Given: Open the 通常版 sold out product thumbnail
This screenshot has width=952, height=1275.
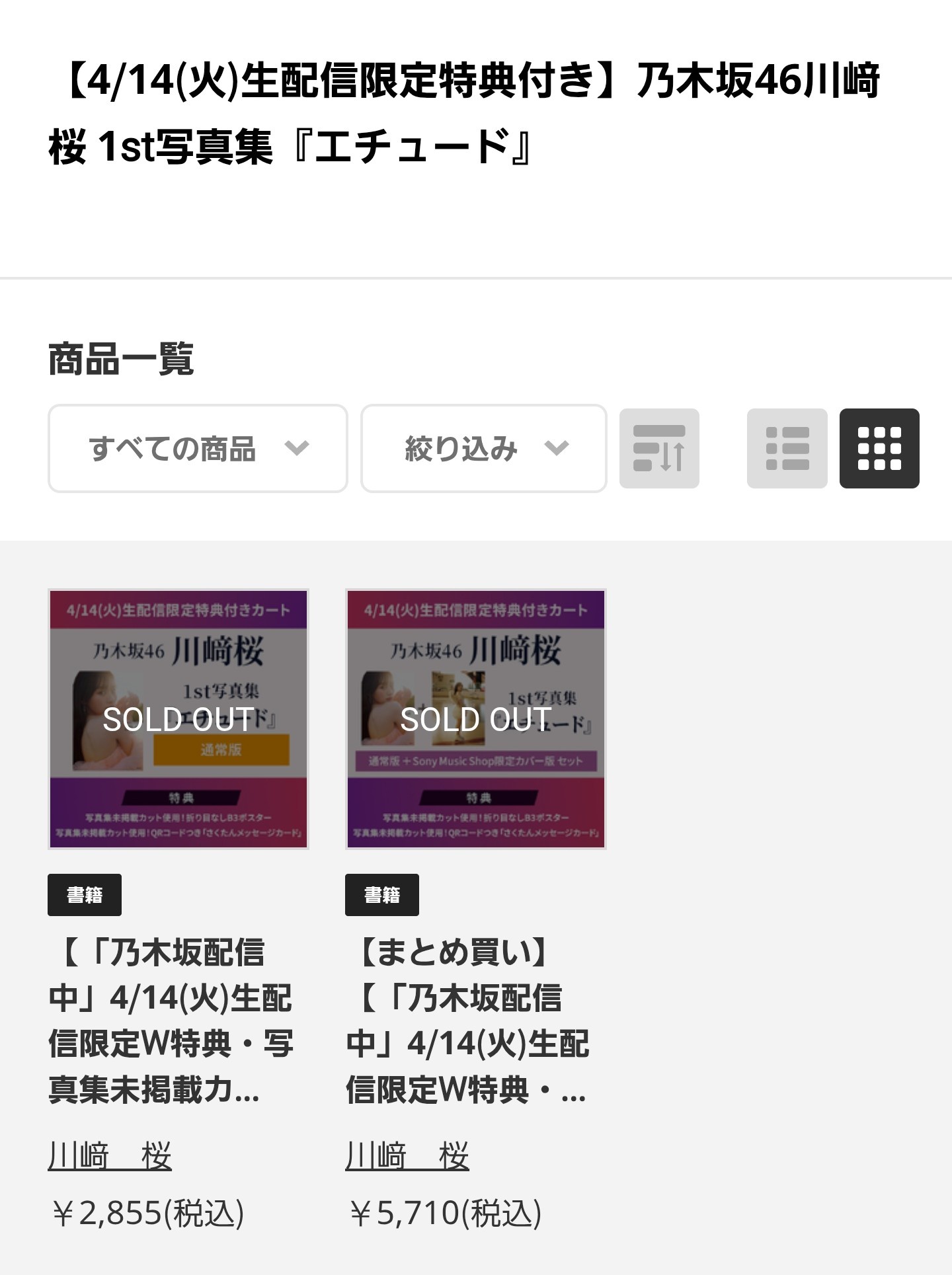Looking at the screenshot, I should point(178,719).
